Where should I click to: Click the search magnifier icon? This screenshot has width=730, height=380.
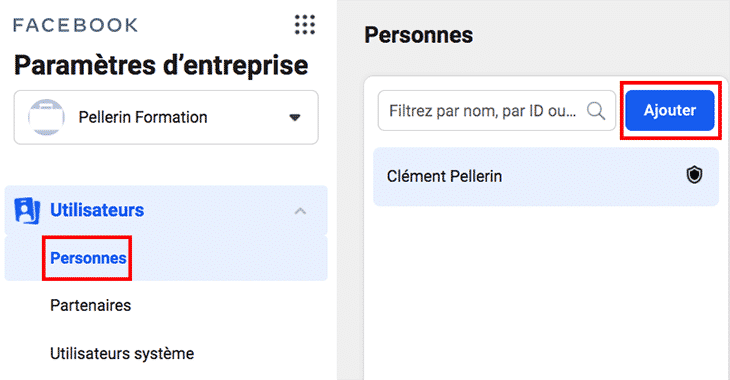coord(596,111)
